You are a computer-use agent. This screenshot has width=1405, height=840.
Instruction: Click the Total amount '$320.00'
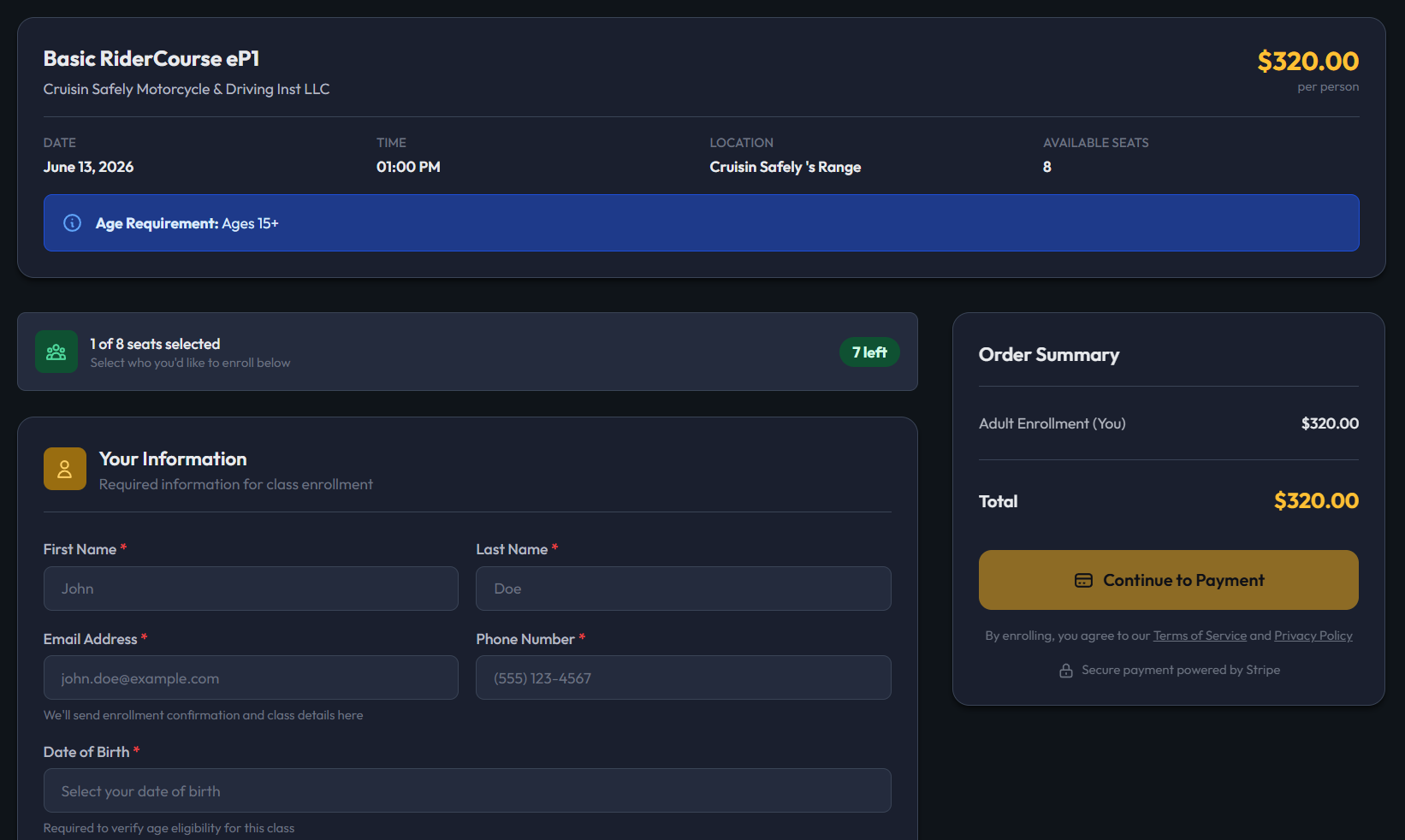coord(1316,500)
